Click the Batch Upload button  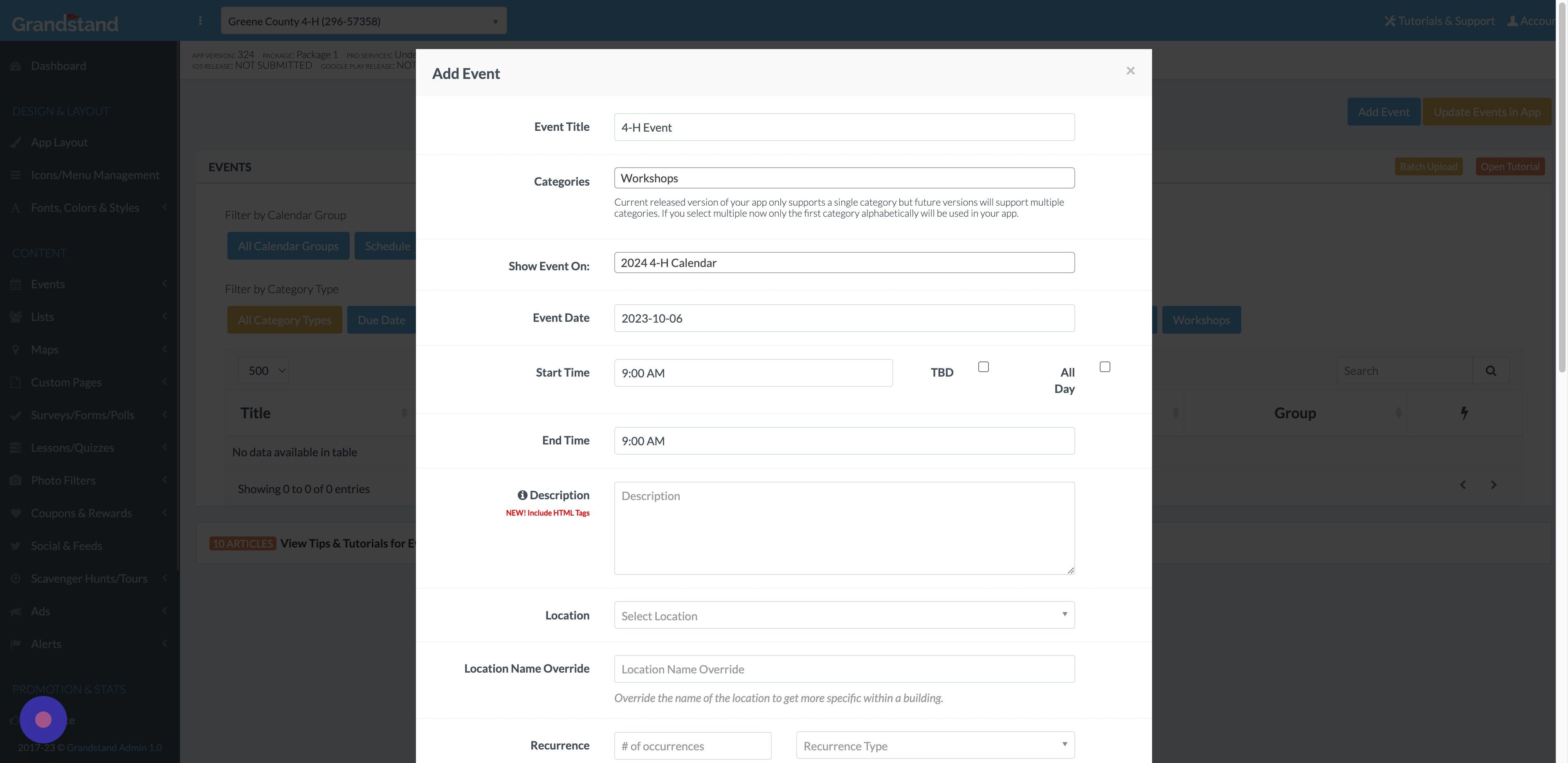(x=1429, y=166)
